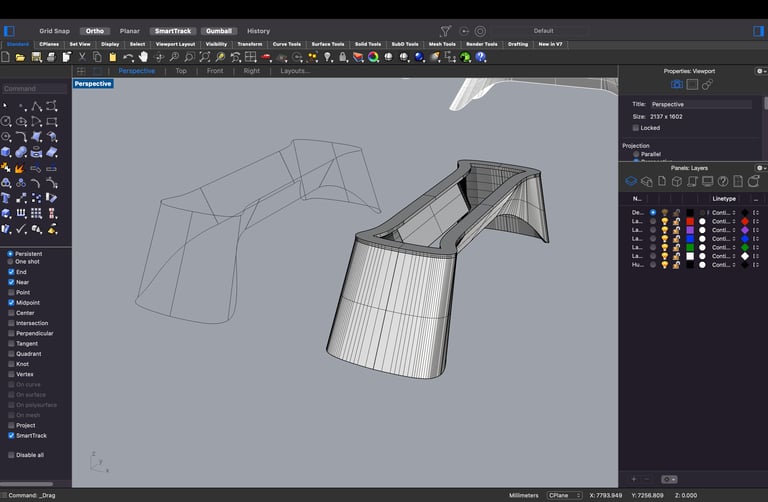Select the One shot radio button
Viewport: 768px width, 502px height.
click(x=11, y=261)
